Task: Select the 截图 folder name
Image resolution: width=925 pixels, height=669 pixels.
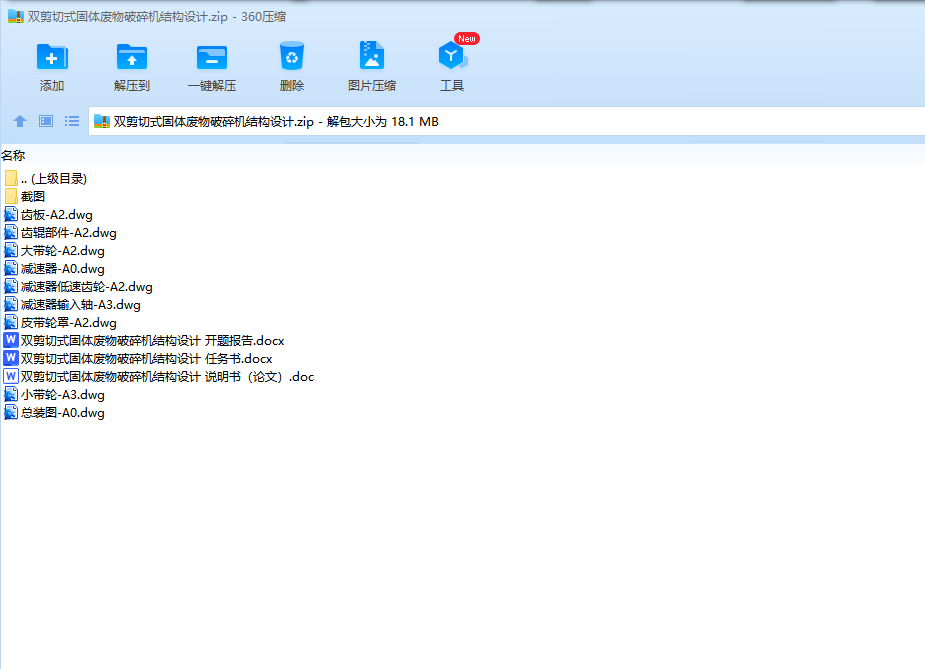Action: click(x=32, y=196)
